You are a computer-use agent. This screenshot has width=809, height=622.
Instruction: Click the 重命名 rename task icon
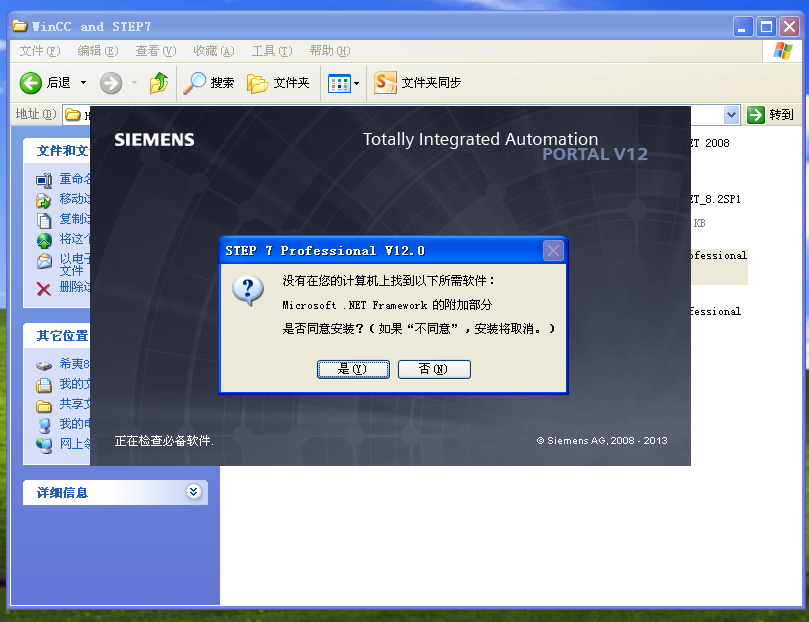point(44,180)
